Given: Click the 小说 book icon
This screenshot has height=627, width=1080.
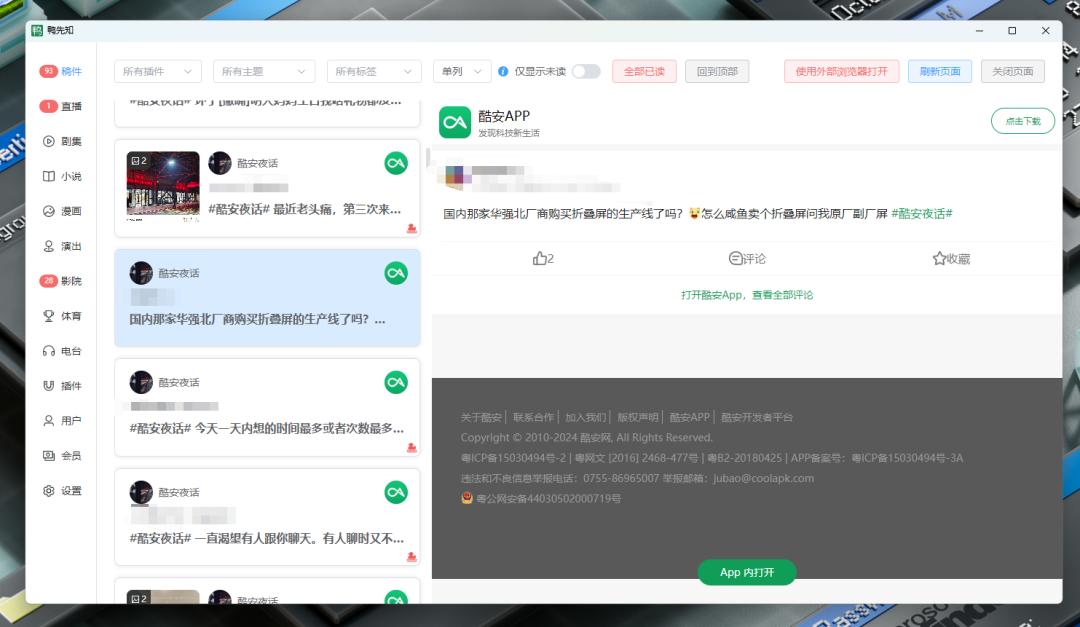Looking at the screenshot, I should tap(48, 176).
